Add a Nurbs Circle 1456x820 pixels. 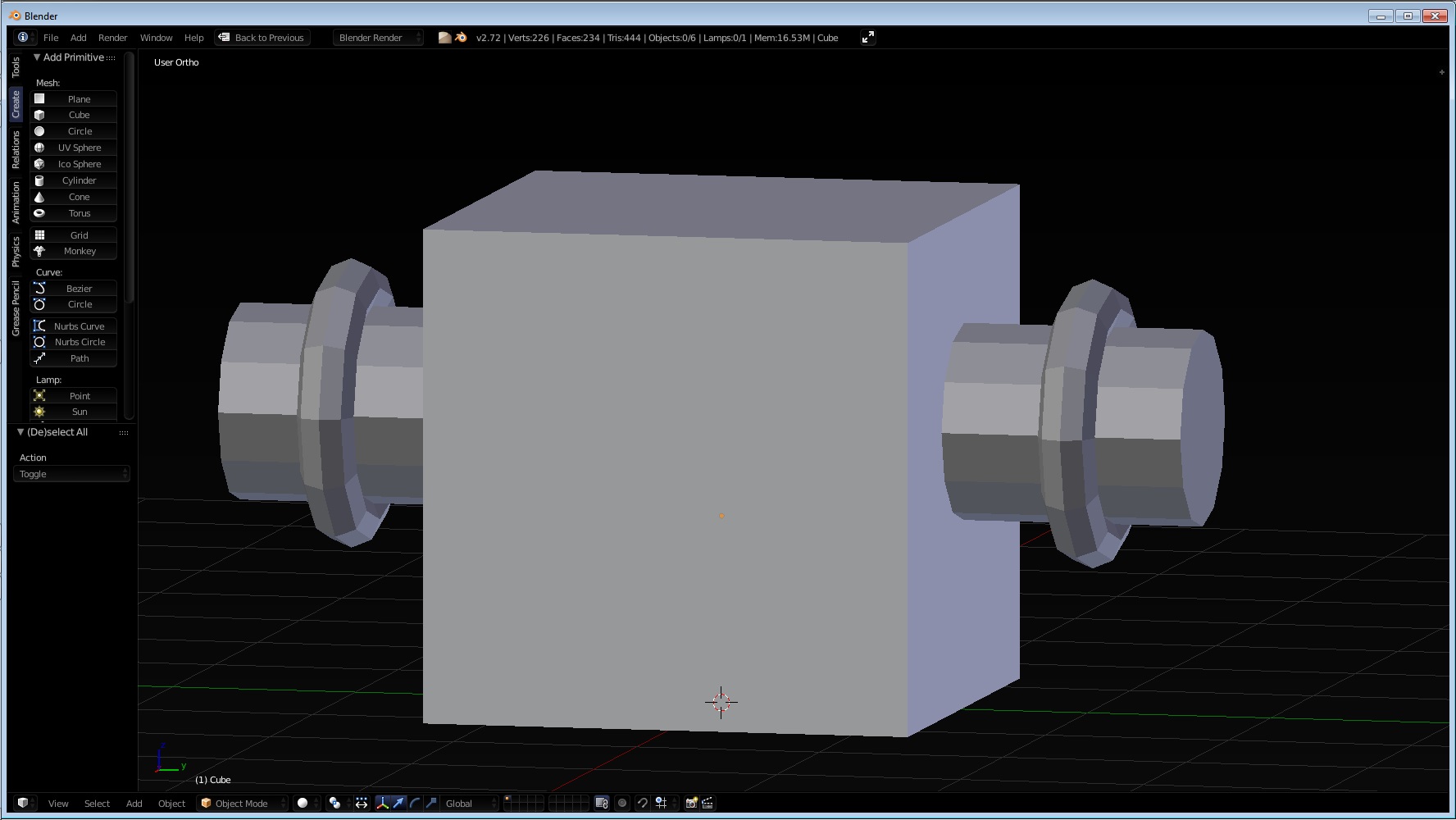click(74, 342)
